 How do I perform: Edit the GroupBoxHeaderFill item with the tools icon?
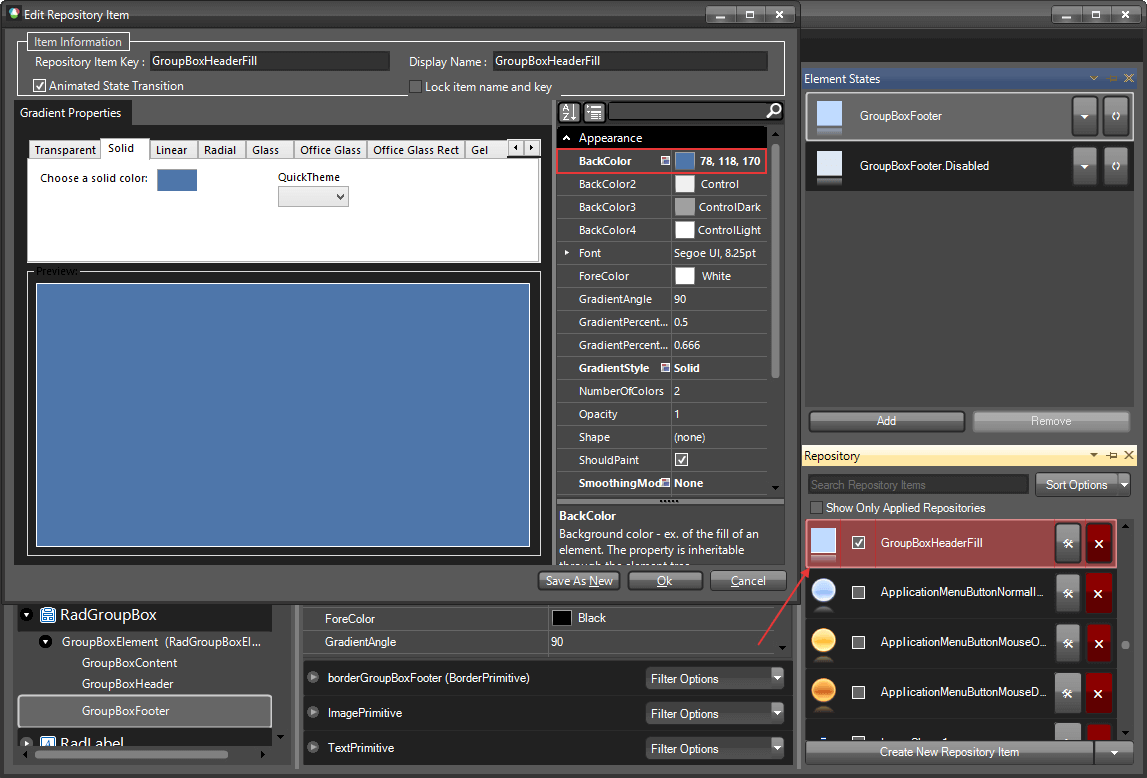point(1067,543)
